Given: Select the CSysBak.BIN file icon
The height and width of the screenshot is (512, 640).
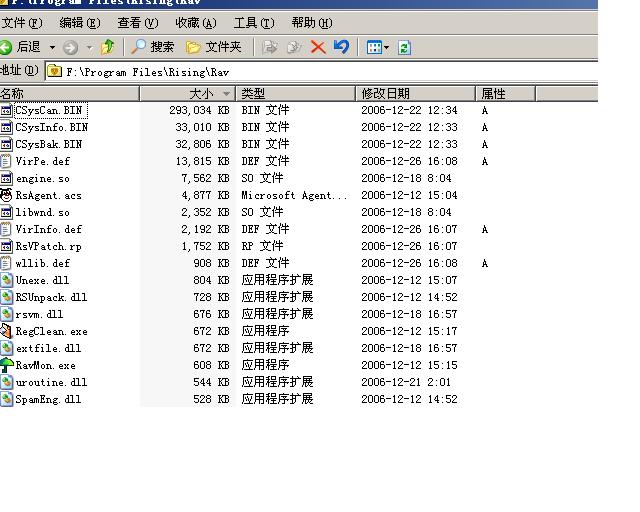Looking at the screenshot, I should pyautogui.click(x=6, y=145).
